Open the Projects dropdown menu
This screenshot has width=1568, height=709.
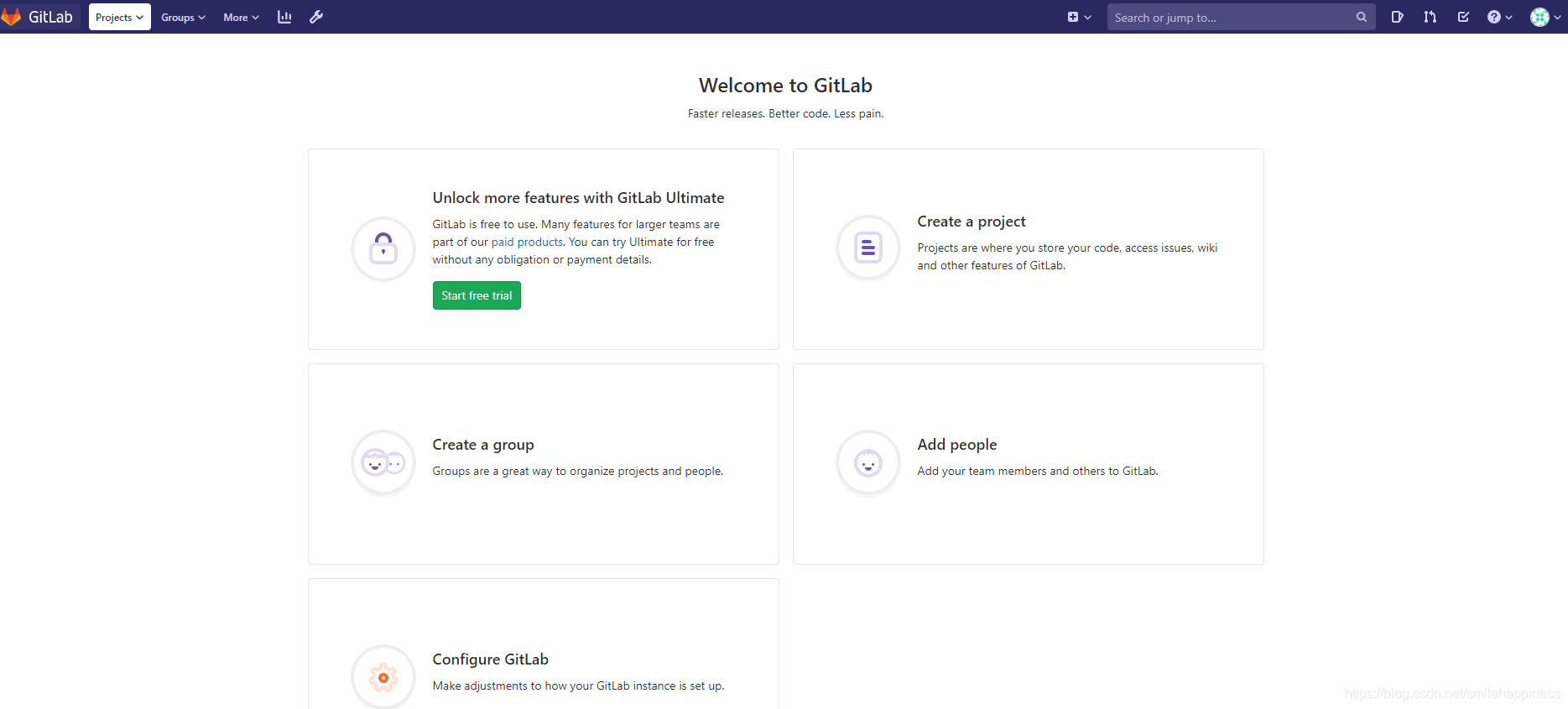[x=120, y=17]
